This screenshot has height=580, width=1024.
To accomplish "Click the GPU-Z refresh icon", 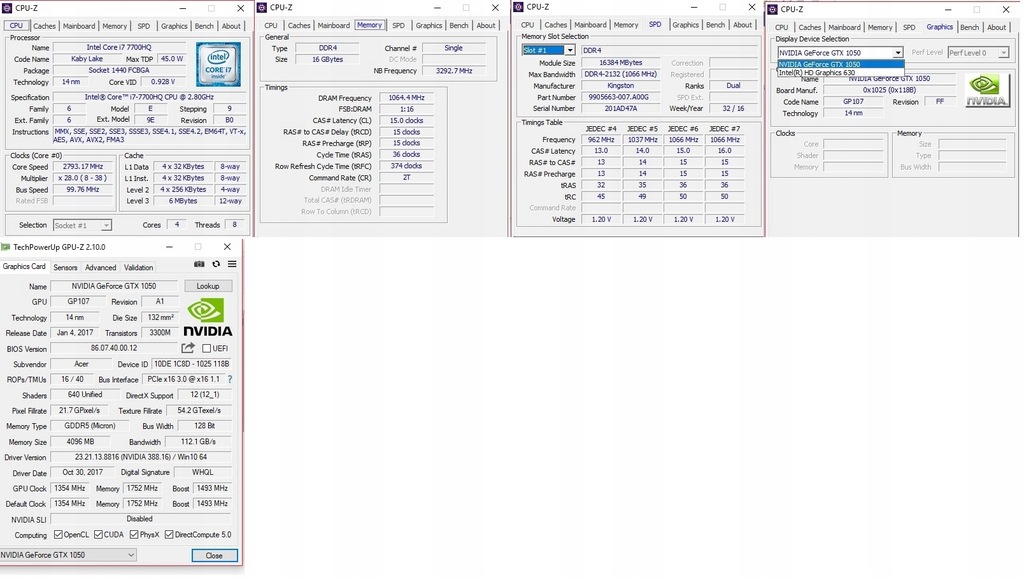I will (216, 264).
